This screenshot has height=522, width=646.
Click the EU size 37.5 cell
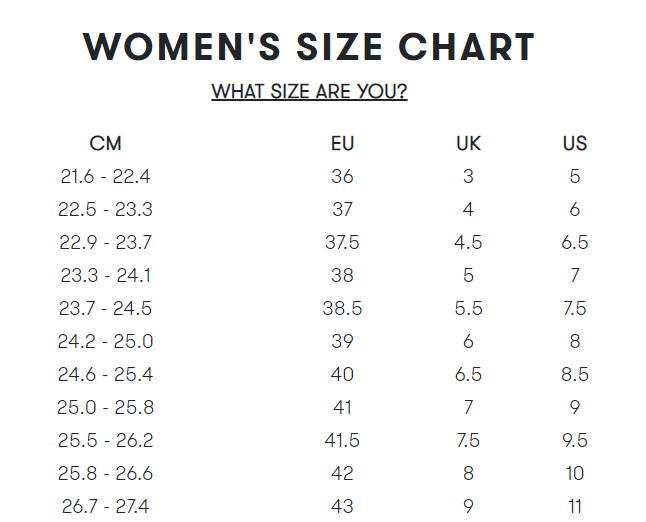coord(342,242)
